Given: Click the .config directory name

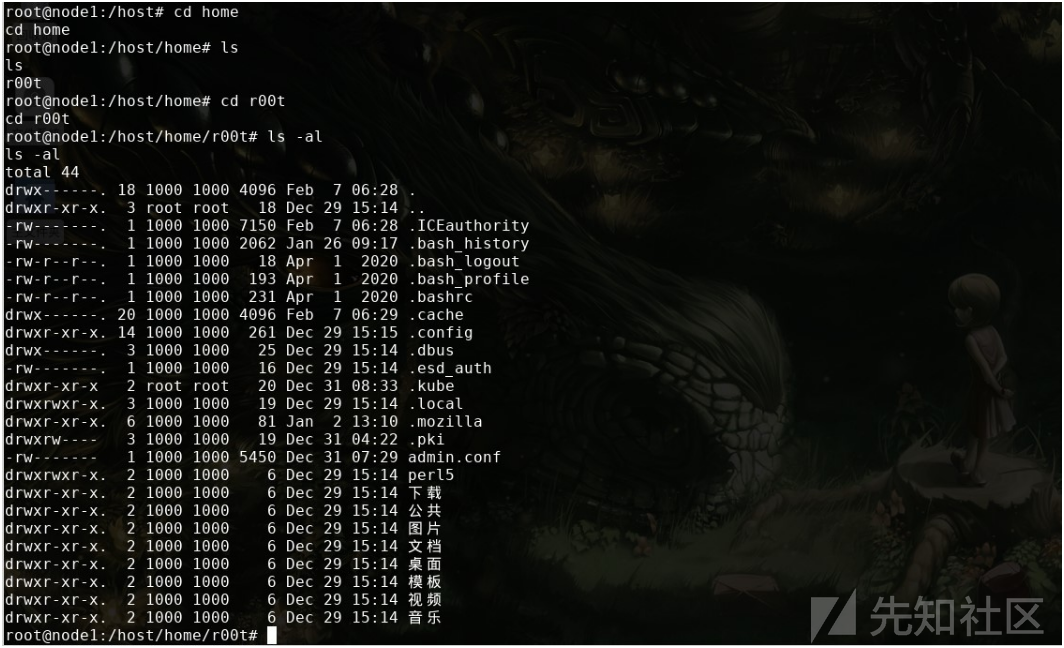Looking at the screenshot, I should tap(440, 332).
